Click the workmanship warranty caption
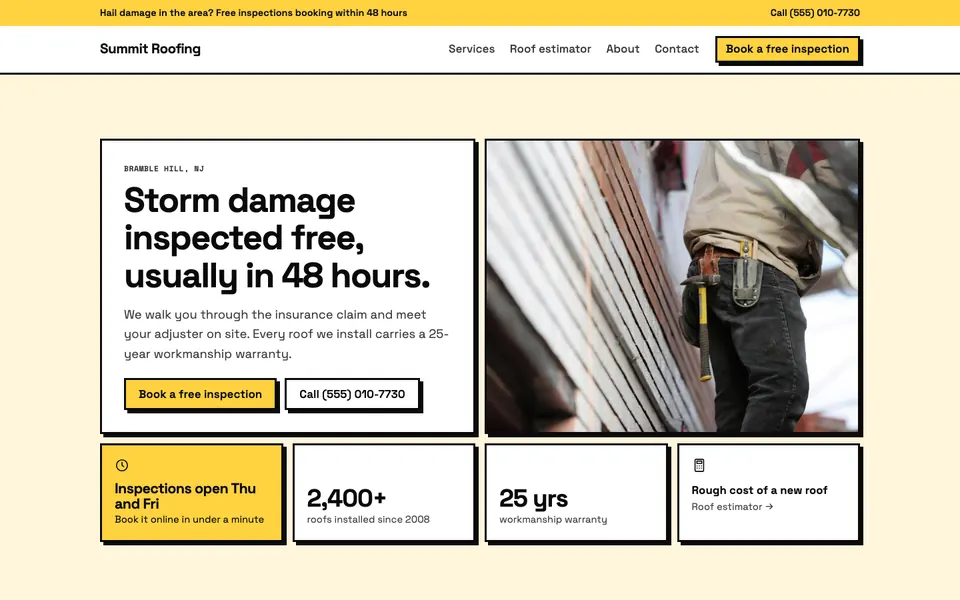The width and height of the screenshot is (960, 600). [x=553, y=519]
